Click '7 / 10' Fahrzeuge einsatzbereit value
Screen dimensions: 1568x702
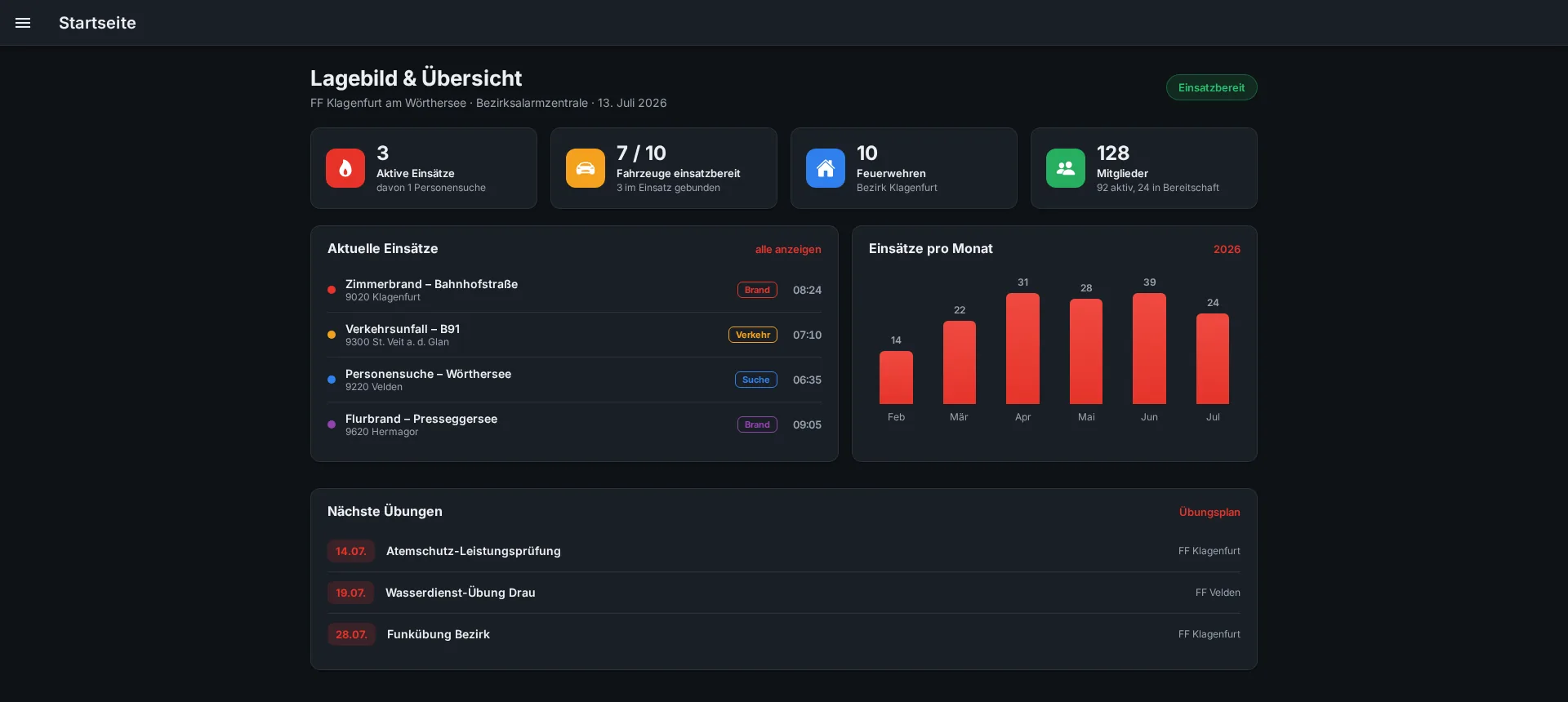641,153
